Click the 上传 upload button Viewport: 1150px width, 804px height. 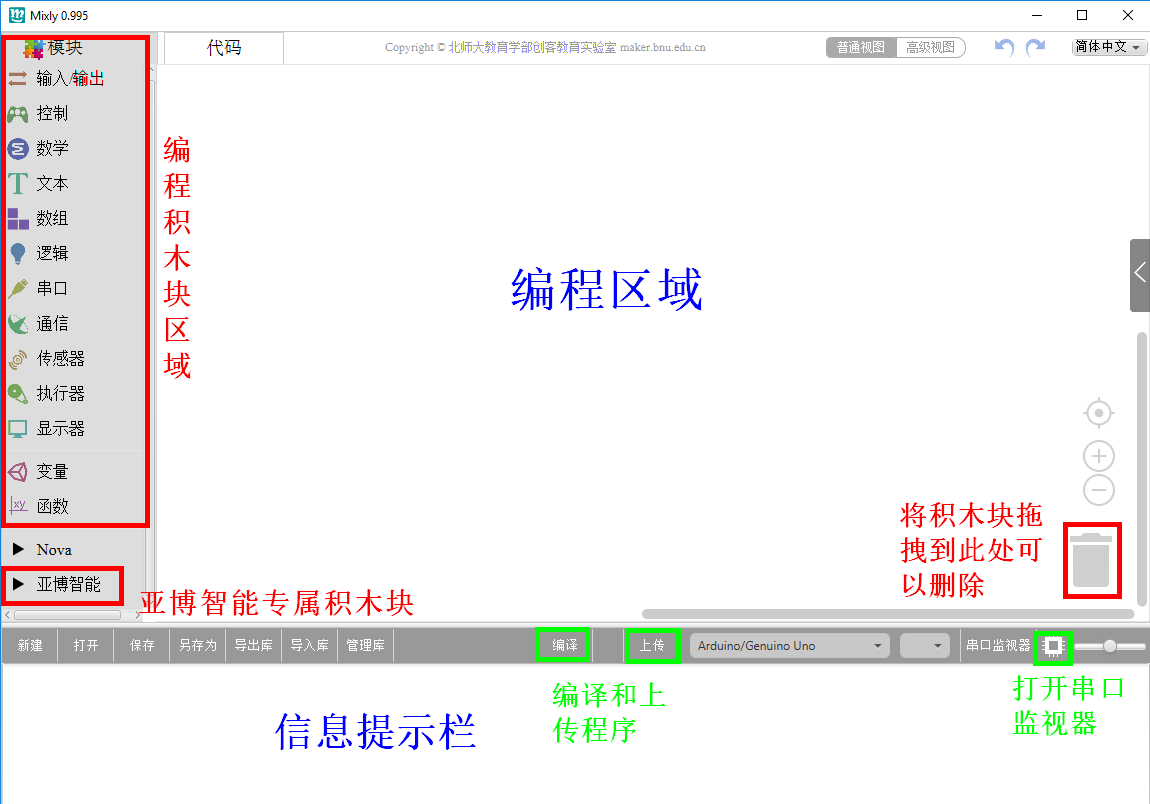[652, 646]
